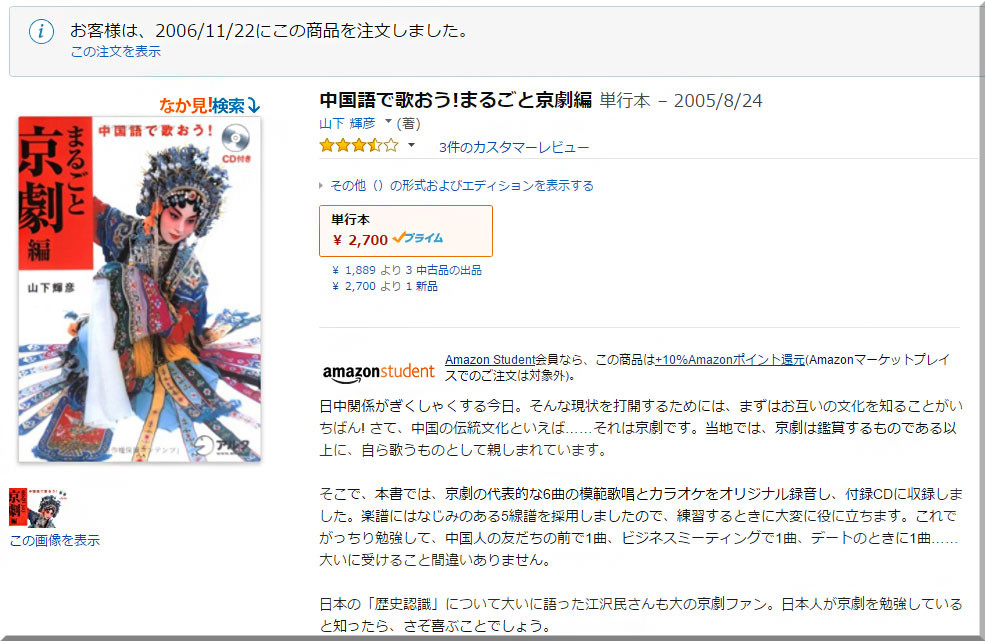Select the 単行本 ¥2,700 format box

click(406, 231)
